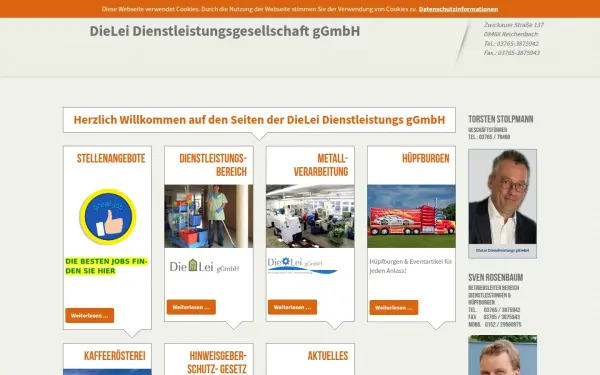Click Weiterlesen button in Dienstleistungsbereich card
Image resolution: width=600 pixels, height=375 pixels.
(191, 307)
